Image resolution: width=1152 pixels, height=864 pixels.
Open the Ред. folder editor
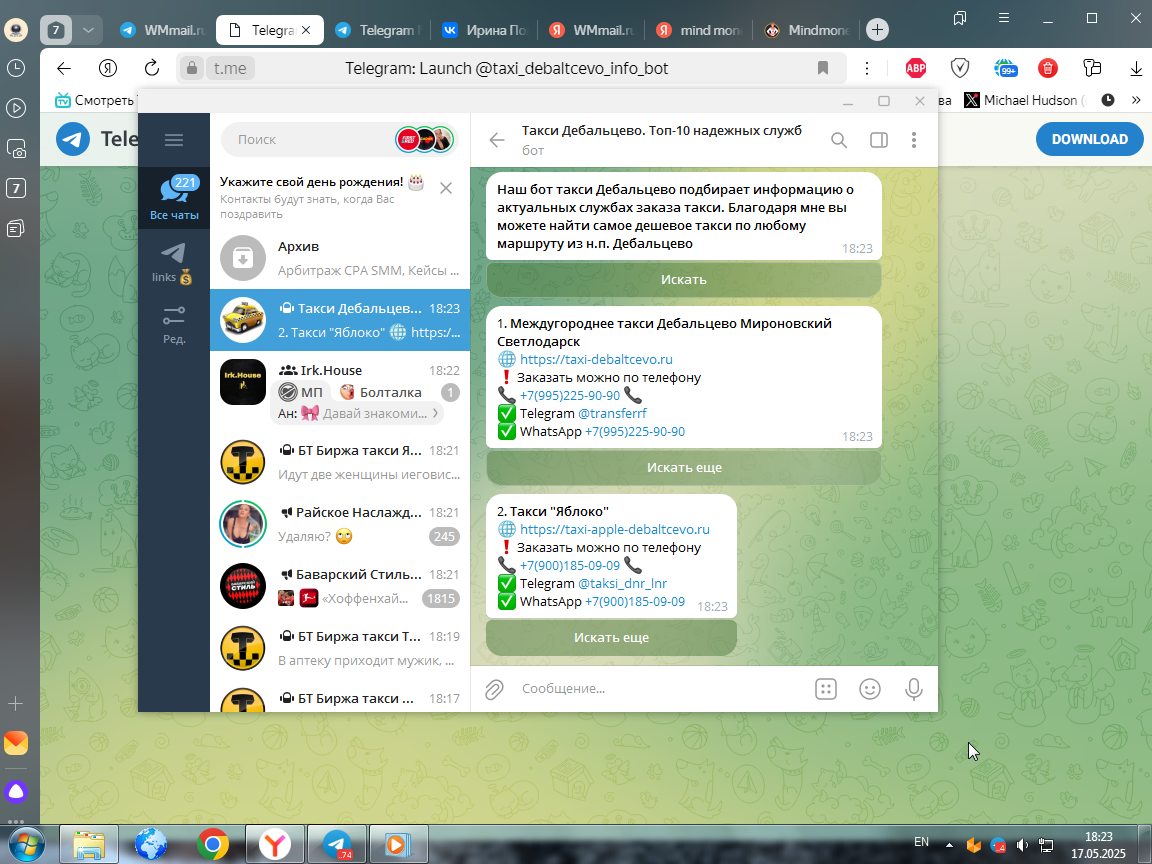[174, 325]
